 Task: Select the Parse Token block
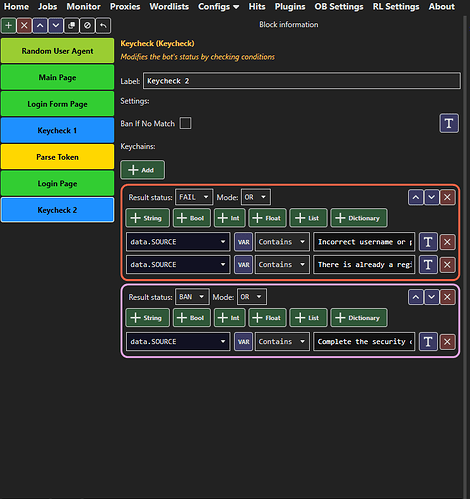pyautogui.click(x=57, y=157)
